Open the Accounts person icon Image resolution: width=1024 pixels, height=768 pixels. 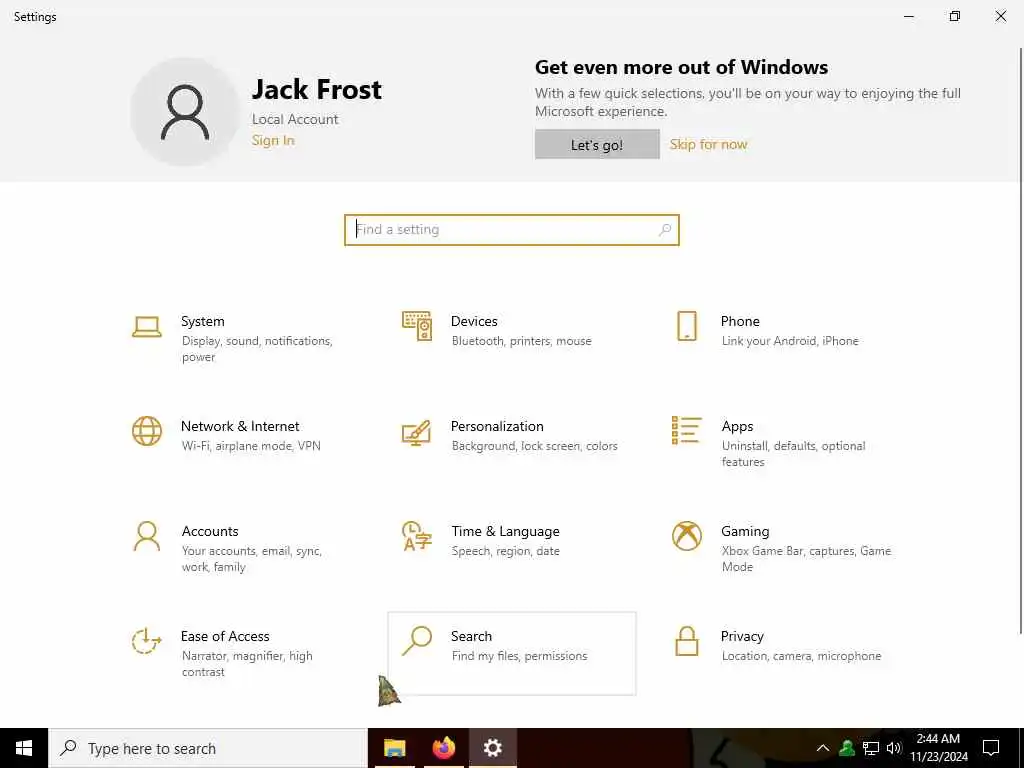(x=146, y=536)
